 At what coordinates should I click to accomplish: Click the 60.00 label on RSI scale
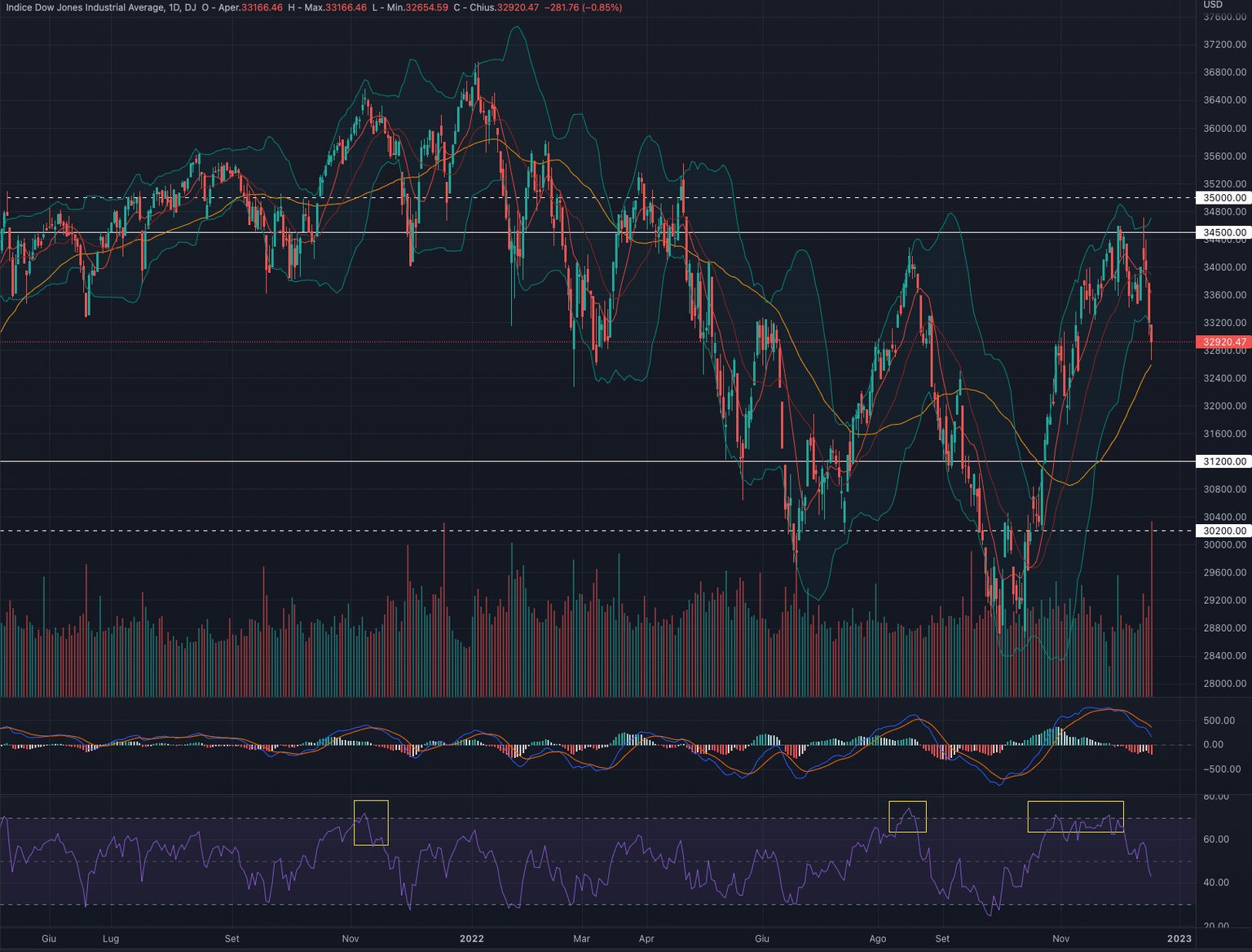point(1216,840)
